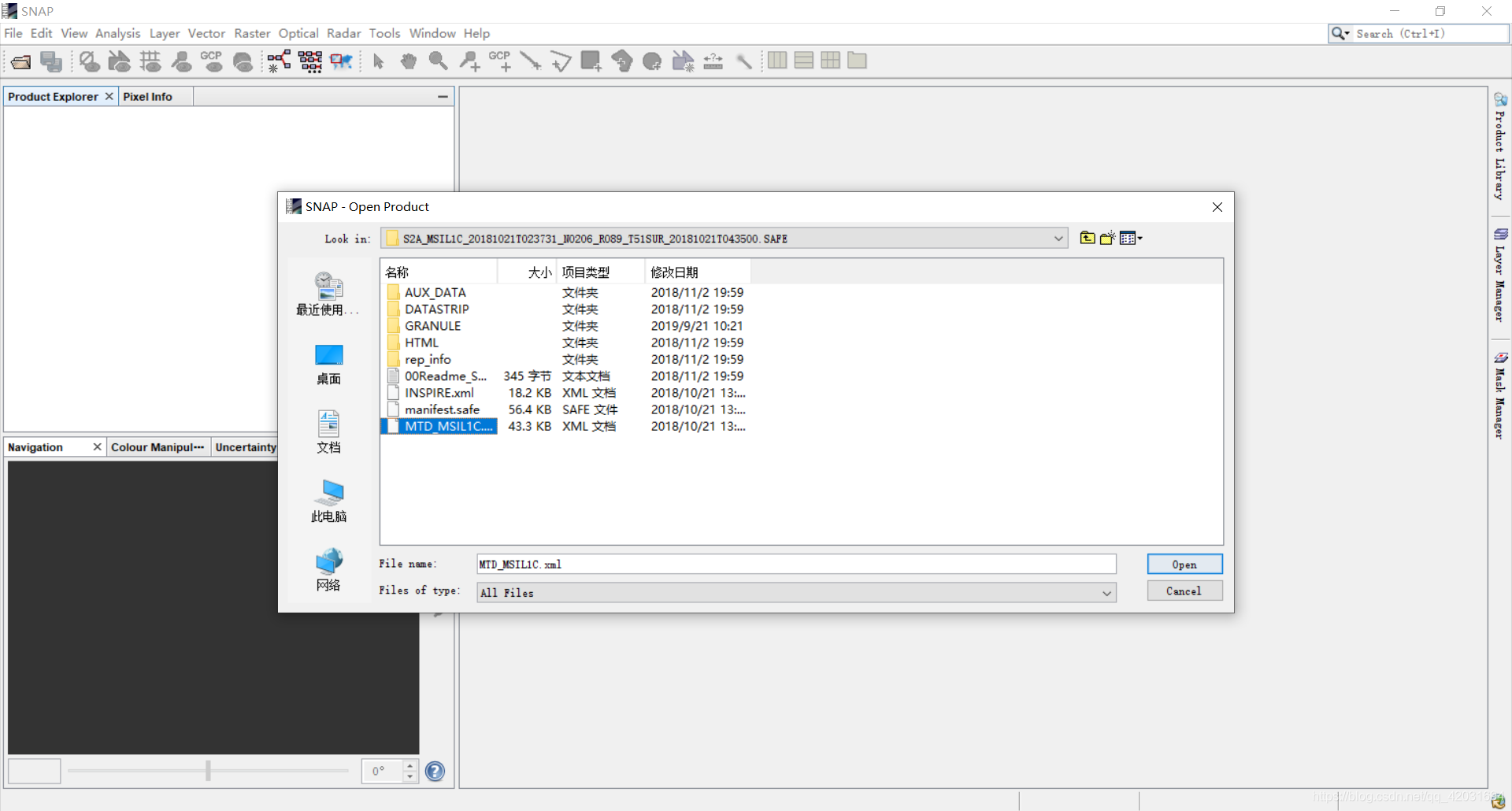Open the Batch Processing icon
Image resolution: width=1512 pixels, height=811 pixels.
(x=310, y=61)
